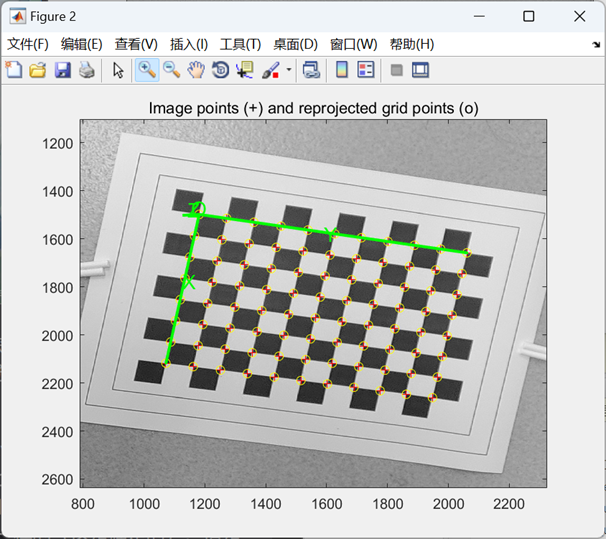Insert a colorbar using toolbar icon

[x=342, y=70]
